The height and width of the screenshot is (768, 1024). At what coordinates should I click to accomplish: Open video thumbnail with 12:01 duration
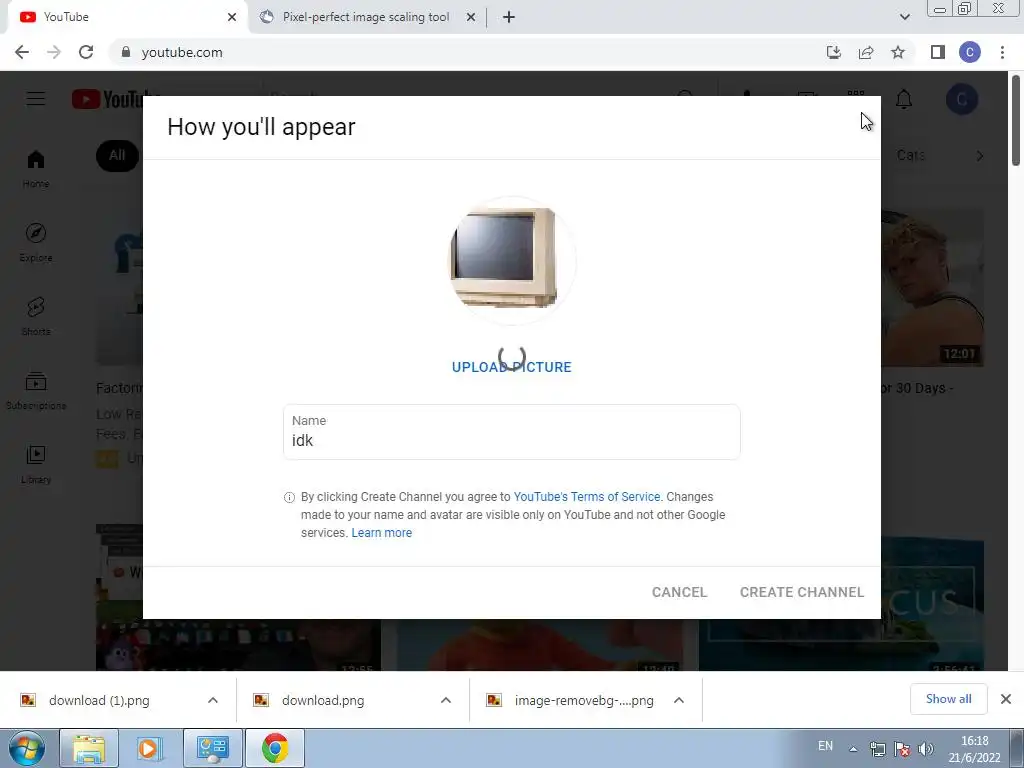pos(933,287)
